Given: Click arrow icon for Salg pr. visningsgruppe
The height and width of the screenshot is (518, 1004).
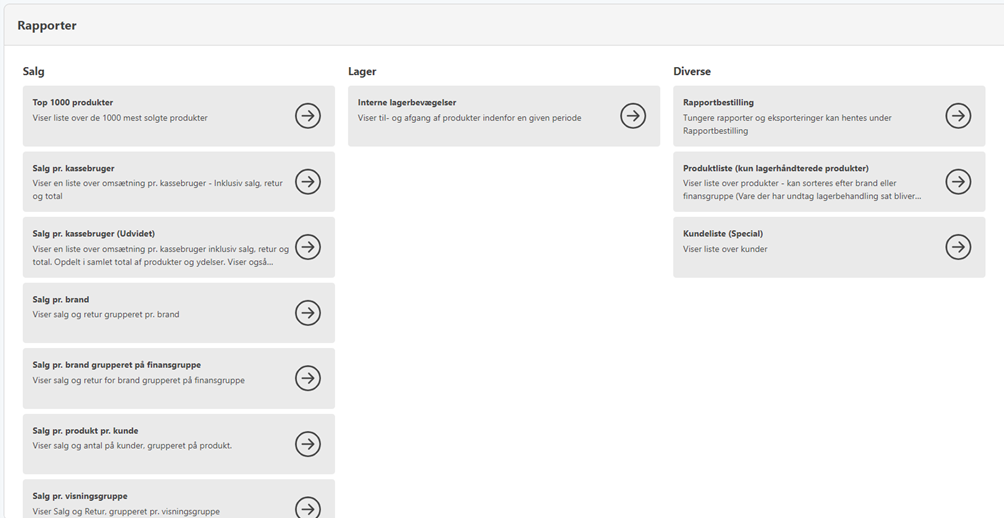Looking at the screenshot, I should click(x=308, y=507).
